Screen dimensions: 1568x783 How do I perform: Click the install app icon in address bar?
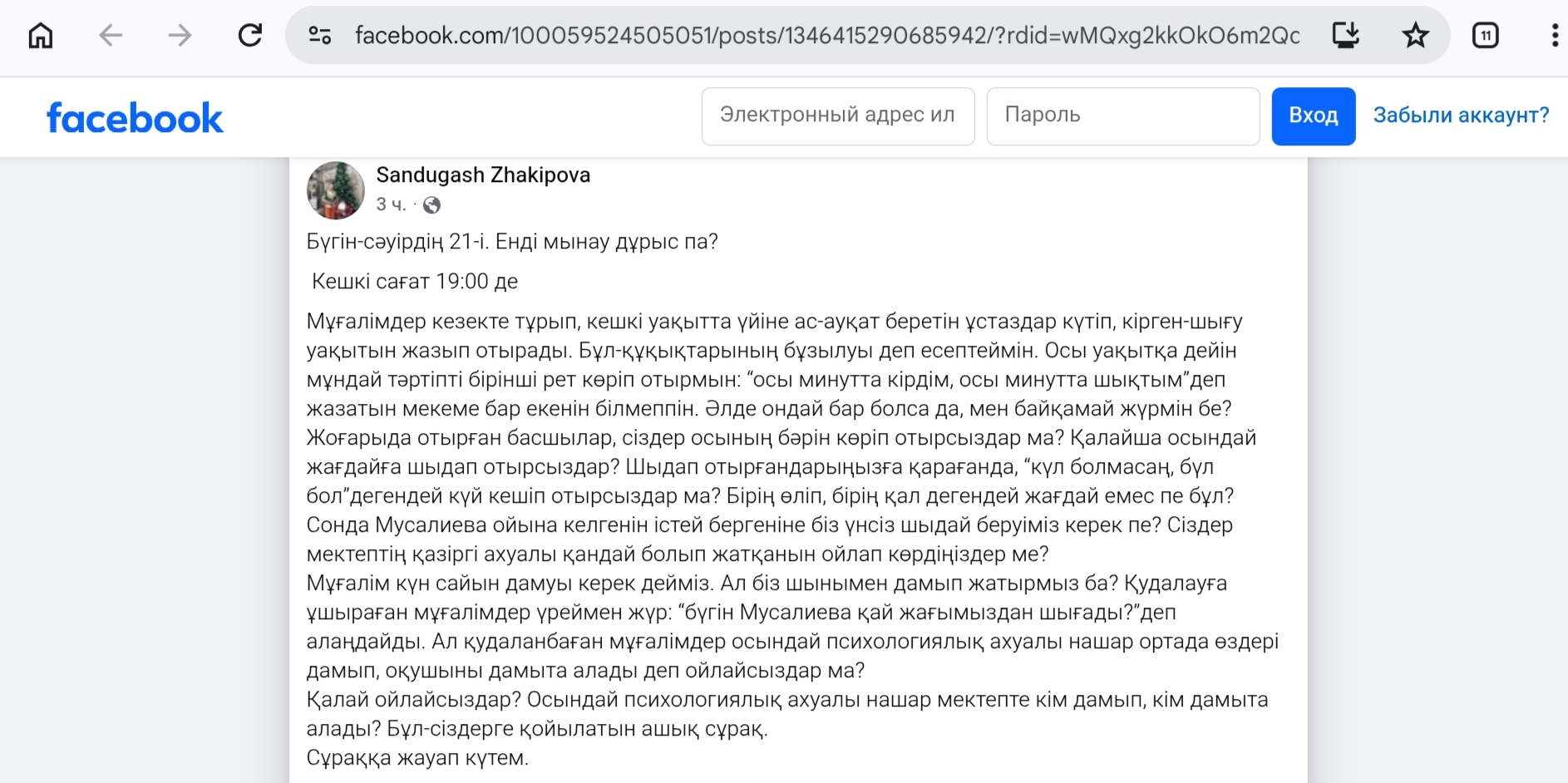coord(1345,35)
